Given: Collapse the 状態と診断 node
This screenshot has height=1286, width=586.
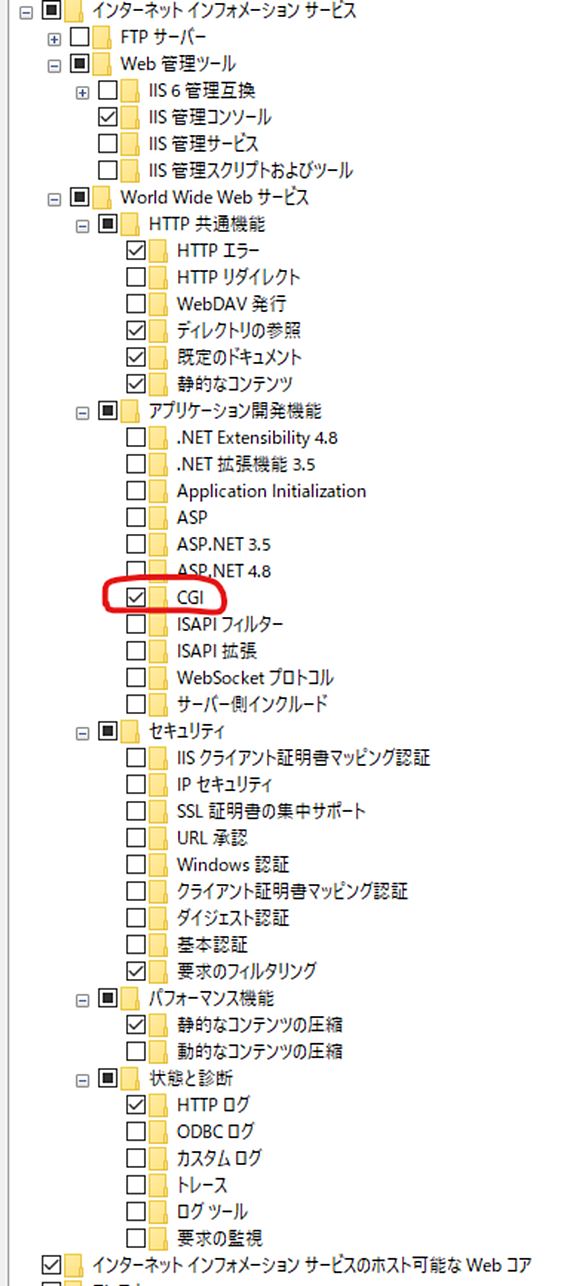Looking at the screenshot, I should click(x=83, y=1079).
